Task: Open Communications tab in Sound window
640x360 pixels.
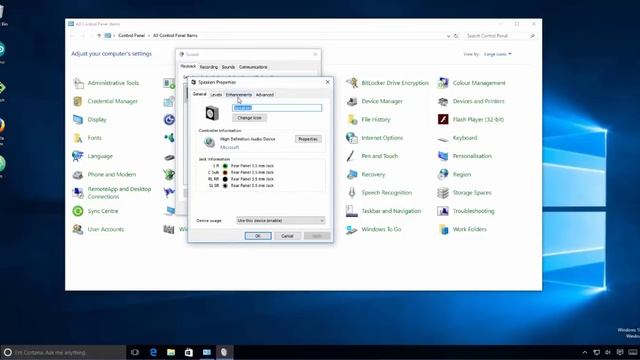Action: pos(253,67)
